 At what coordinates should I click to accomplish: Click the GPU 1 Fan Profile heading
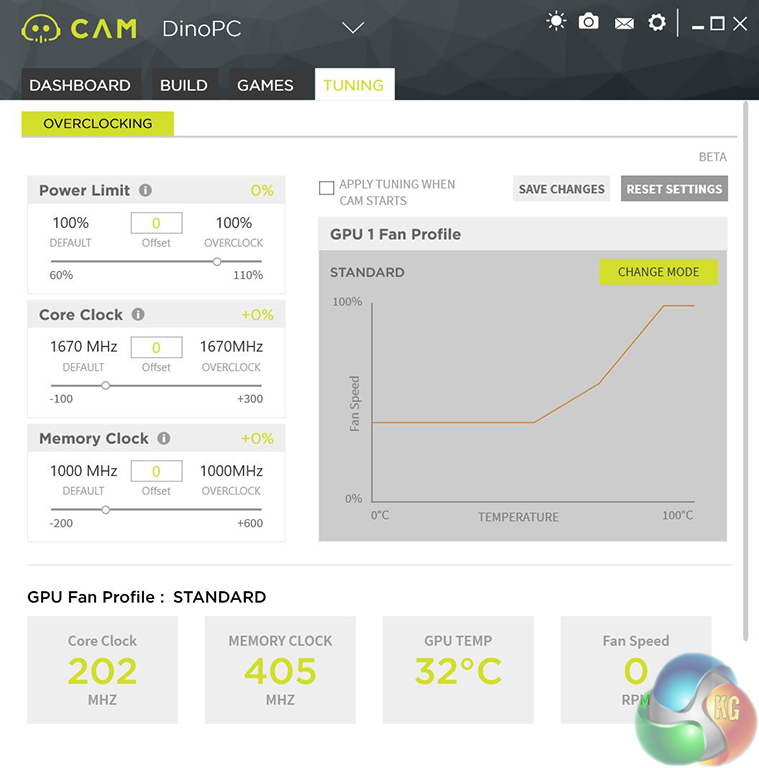pyautogui.click(x=395, y=234)
